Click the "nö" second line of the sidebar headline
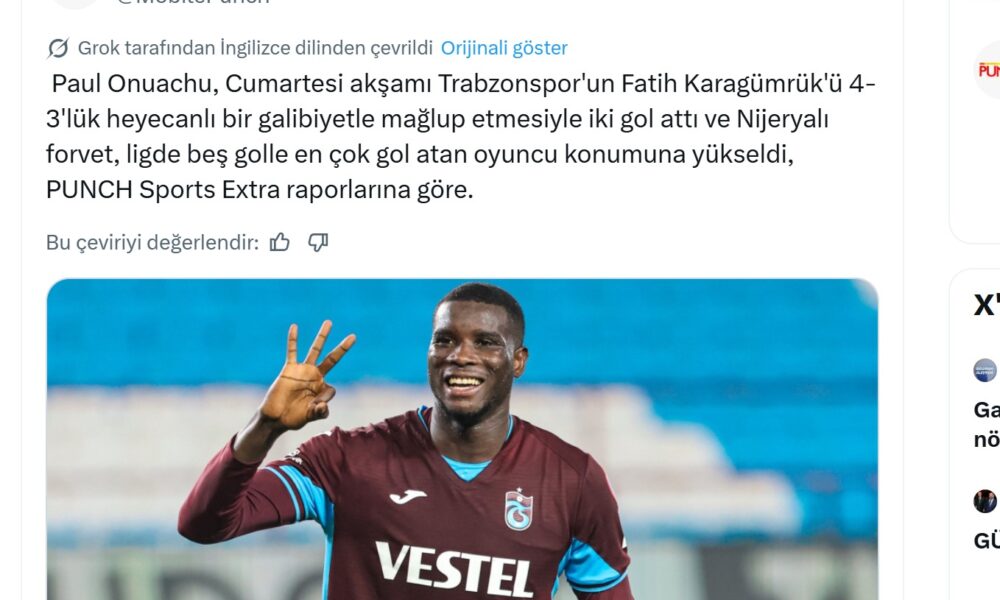This screenshot has width=1000, height=600. [x=987, y=439]
